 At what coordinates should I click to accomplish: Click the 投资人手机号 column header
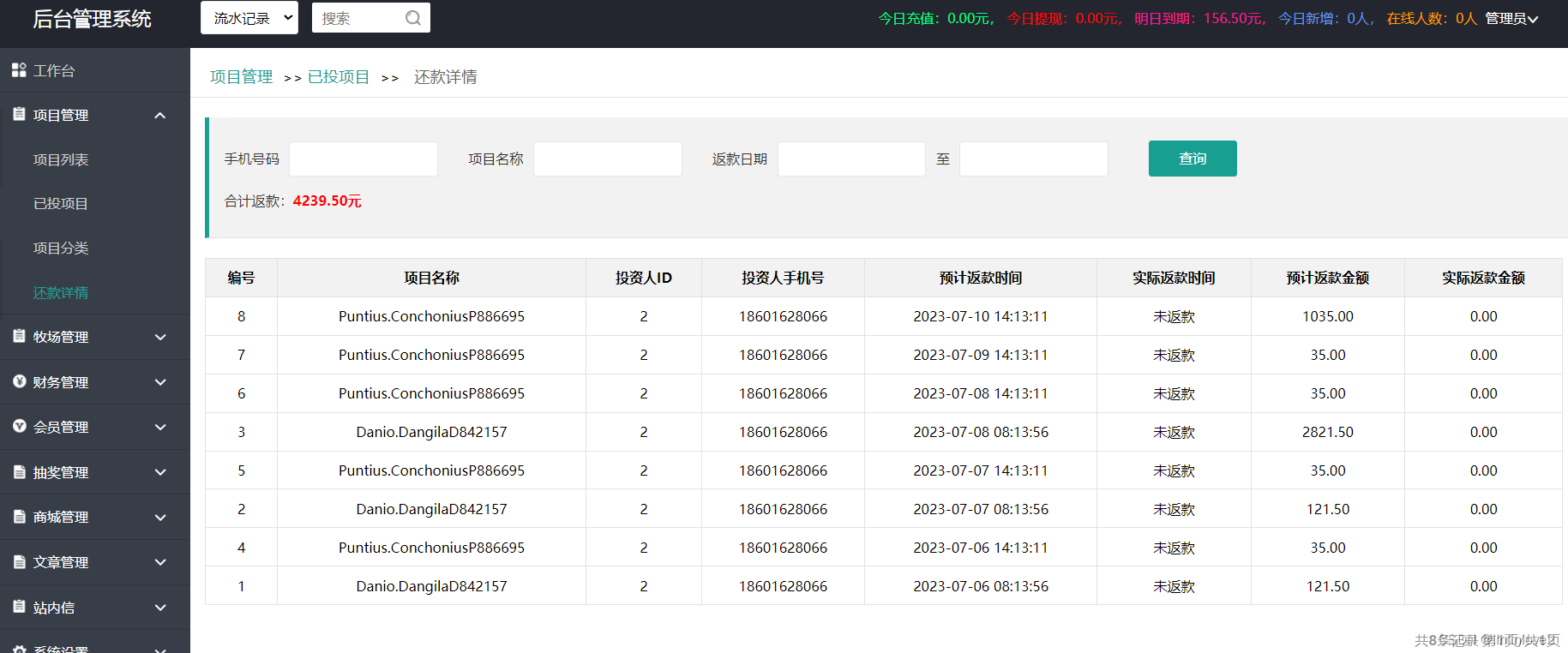[x=783, y=278]
